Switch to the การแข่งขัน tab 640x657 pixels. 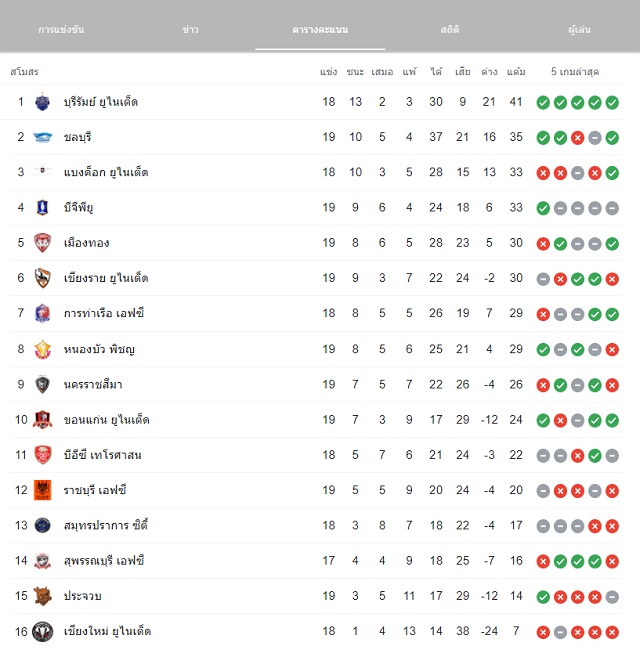[x=61, y=29]
